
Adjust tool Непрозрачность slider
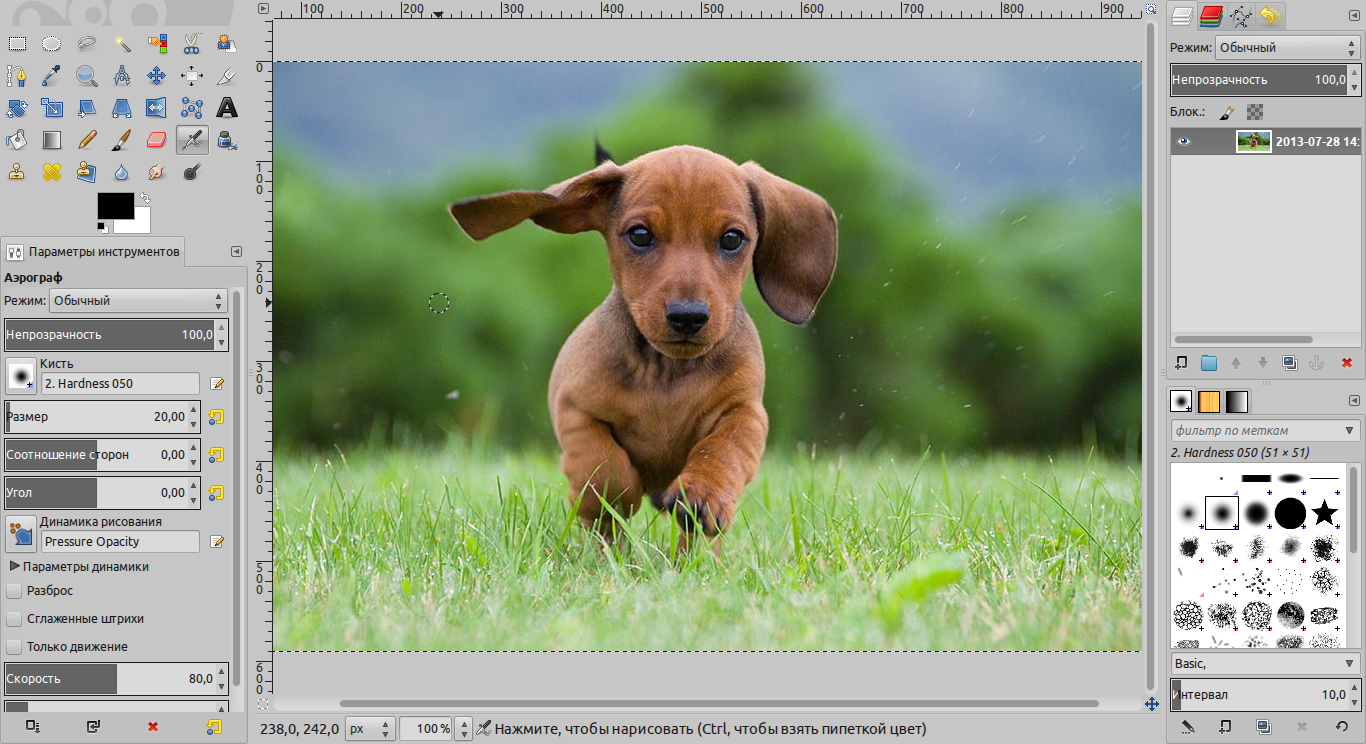point(116,335)
